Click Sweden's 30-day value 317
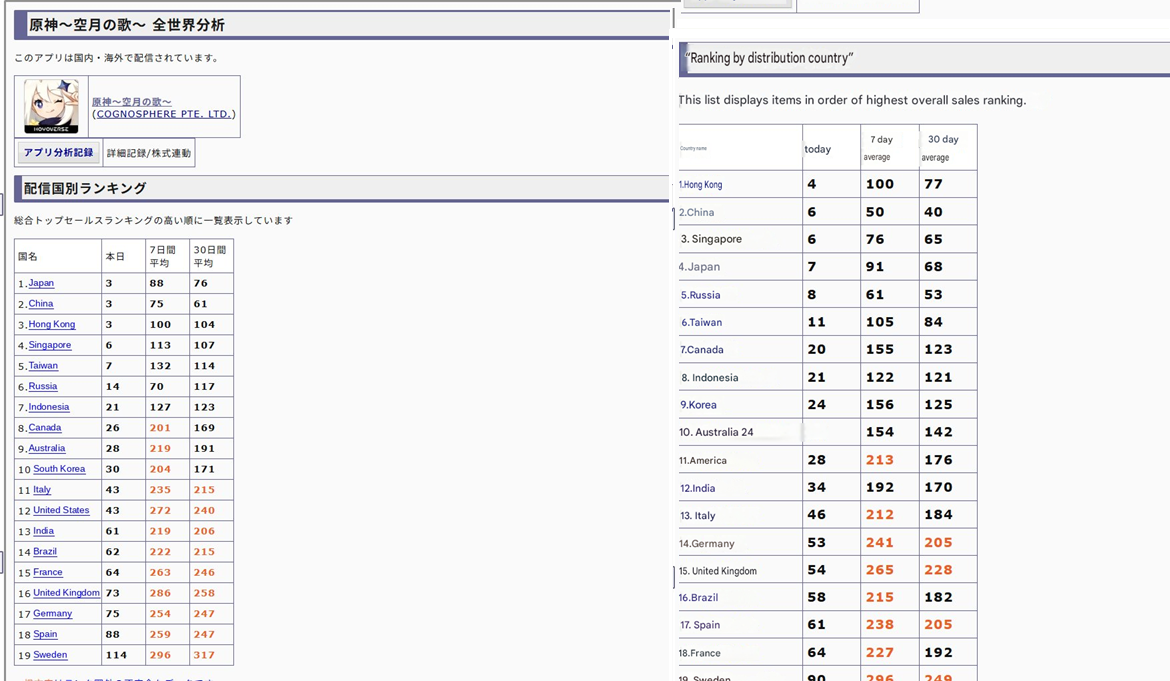 (x=204, y=655)
